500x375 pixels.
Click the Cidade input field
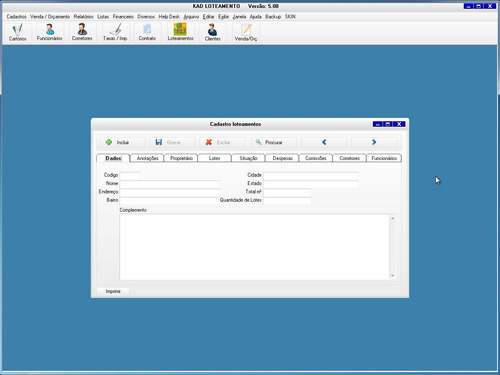[x=310, y=175]
